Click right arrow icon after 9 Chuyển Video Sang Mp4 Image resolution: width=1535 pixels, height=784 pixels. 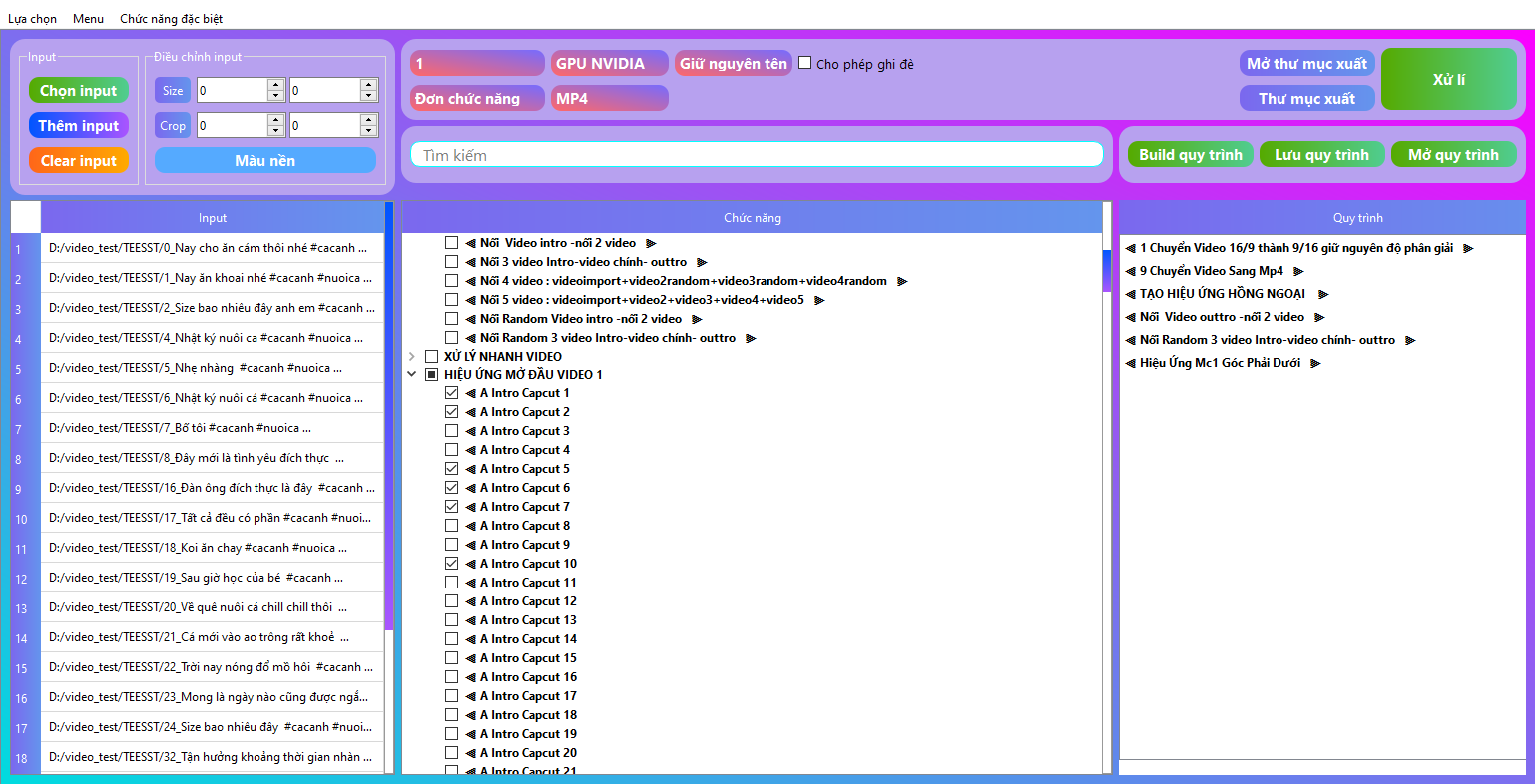coord(1298,271)
